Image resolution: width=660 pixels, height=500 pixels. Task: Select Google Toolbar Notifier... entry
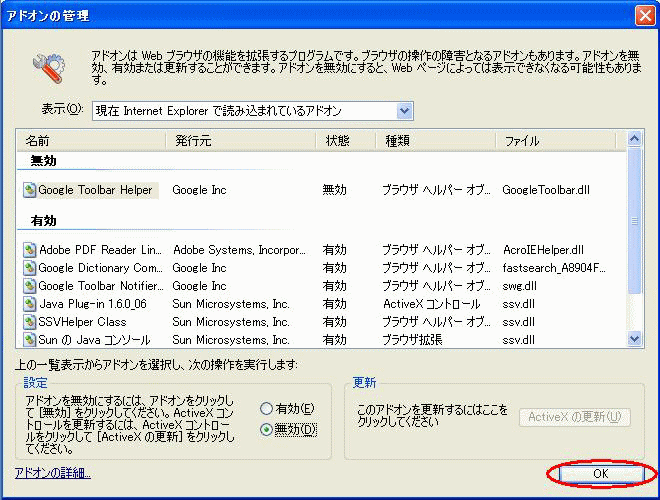pyautogui.click(x=101, y=286)
